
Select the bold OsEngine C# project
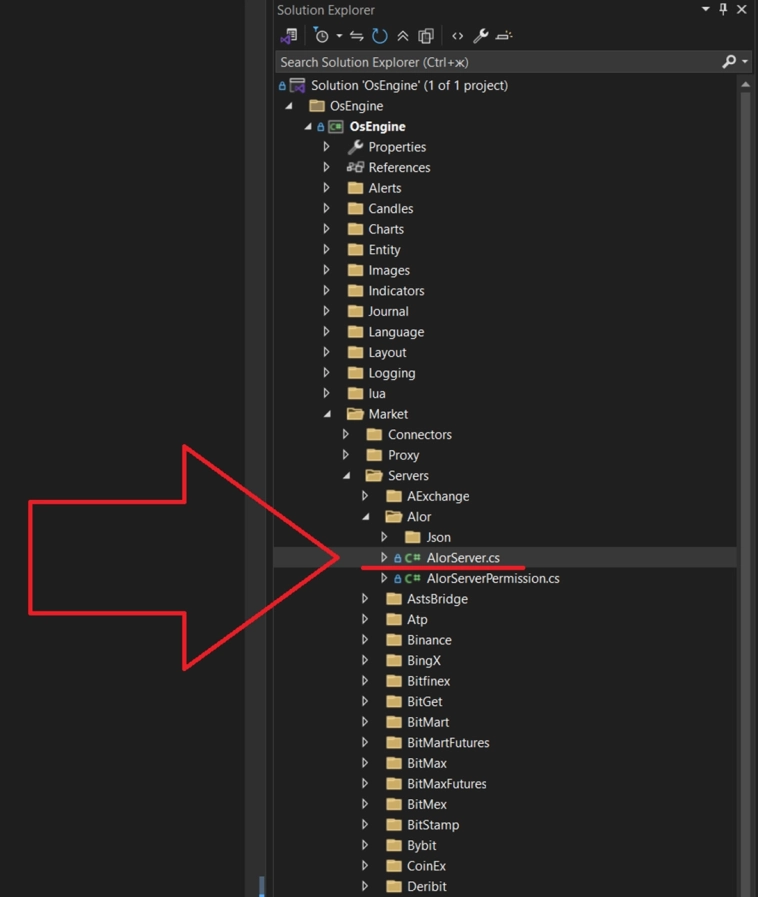click(377, 126)
